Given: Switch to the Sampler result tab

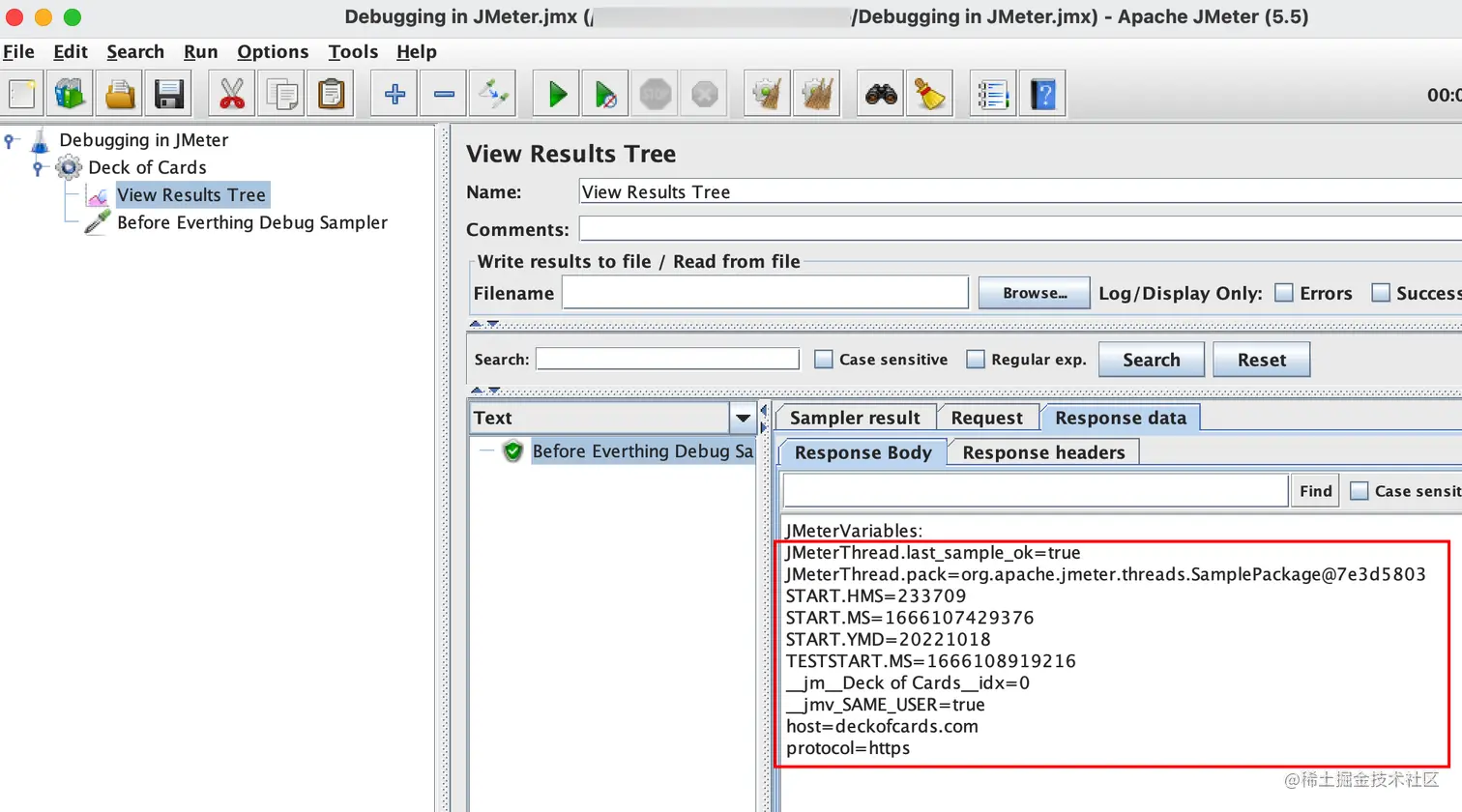Looking at the screenshot, I should [855, 418].
